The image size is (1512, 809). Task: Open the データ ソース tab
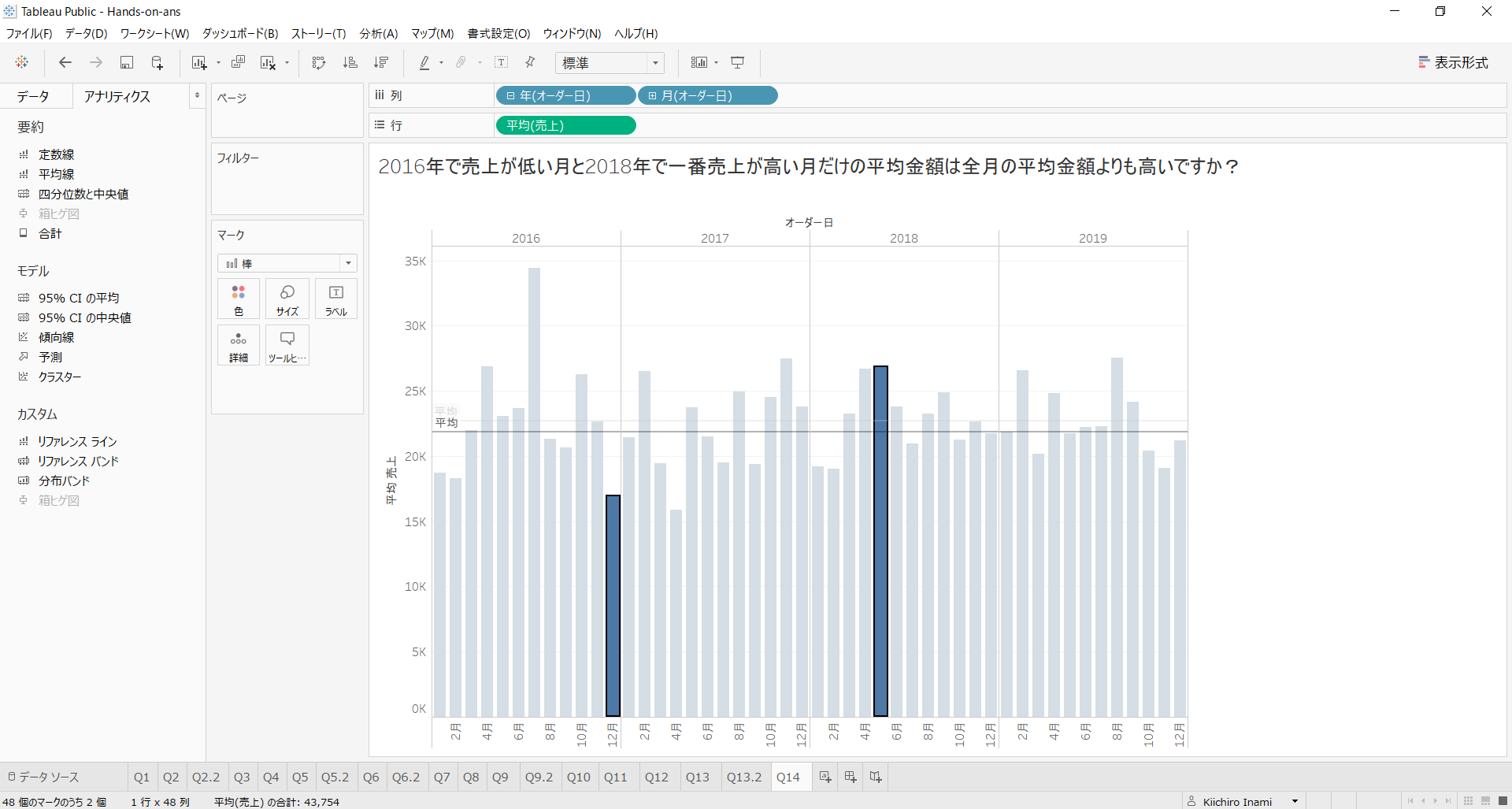(49, 777)
